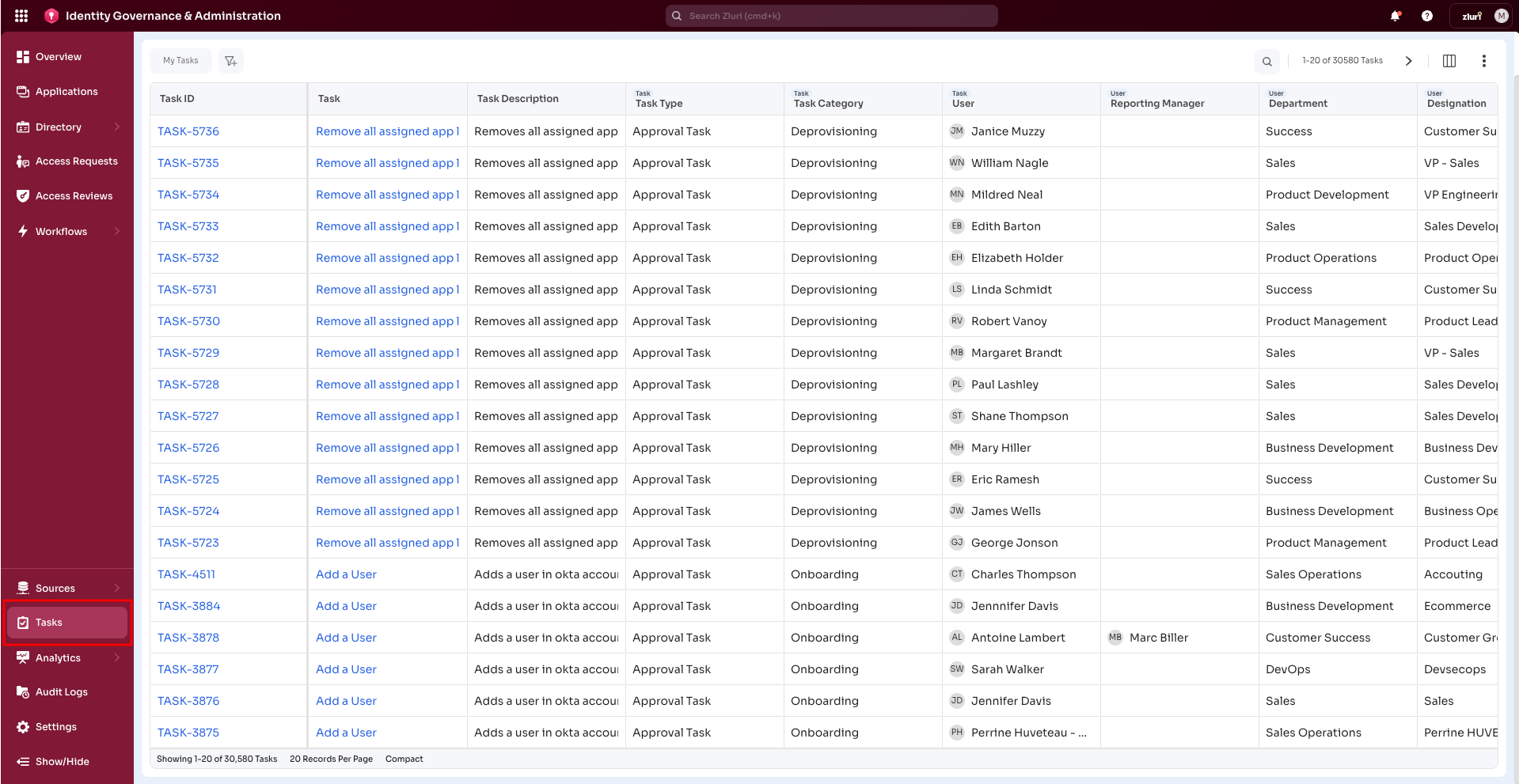Open the column layout manager
The image size is (1519, 784).
pos(1449,60)
